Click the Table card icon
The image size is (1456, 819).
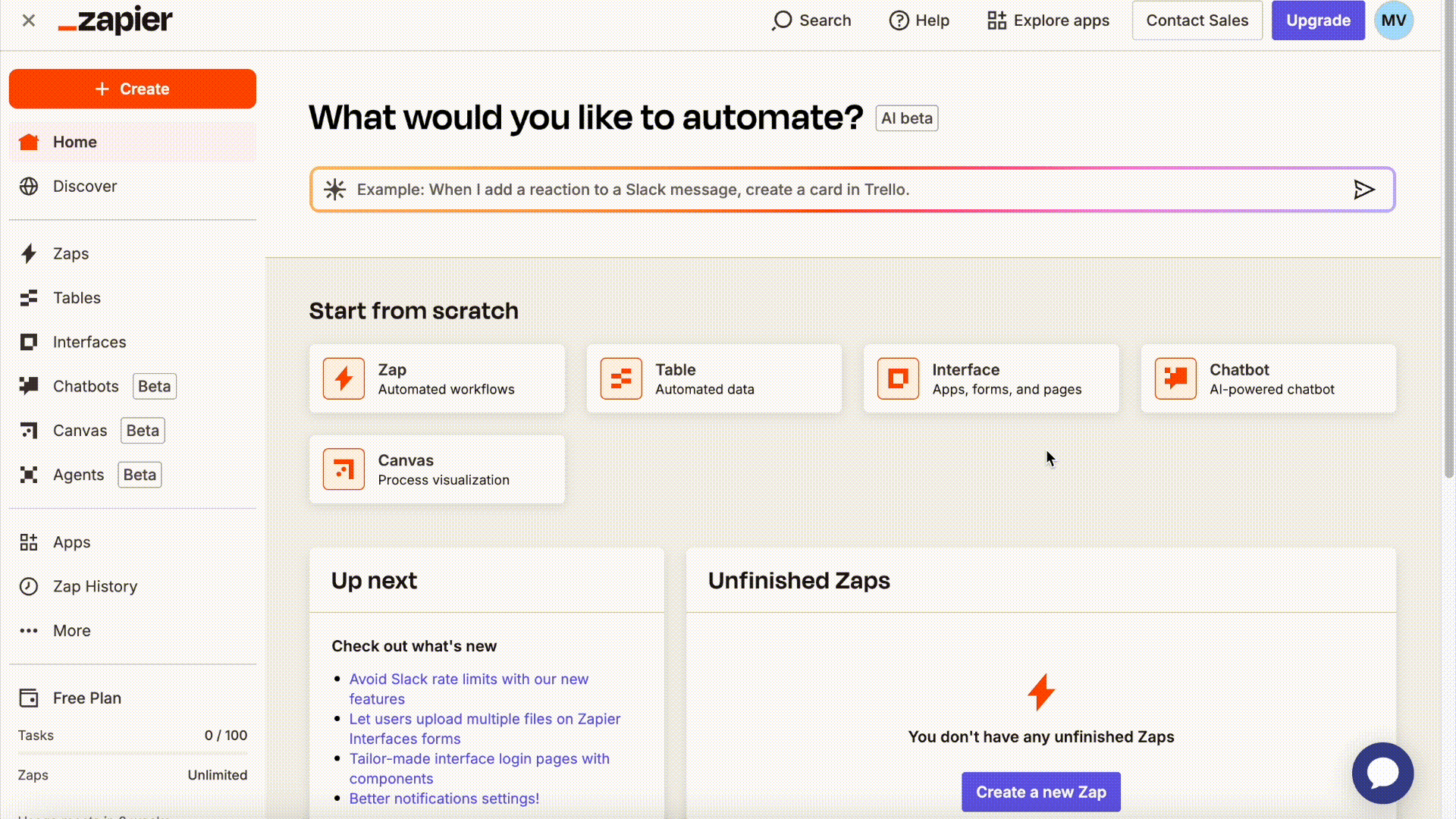(x=621, y=378)
